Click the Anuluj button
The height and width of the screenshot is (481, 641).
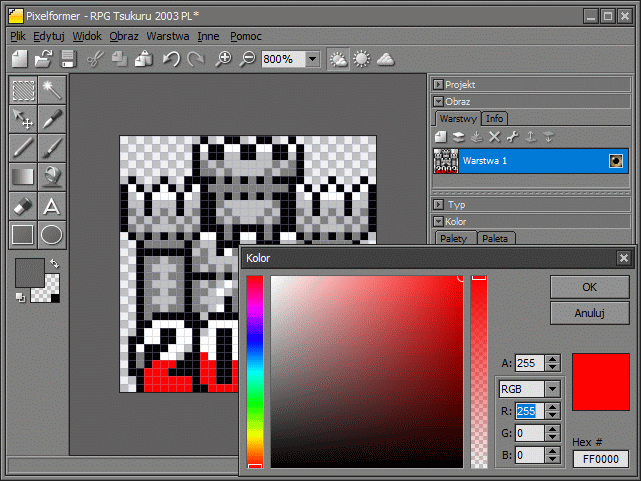click(x=589, y=313)
